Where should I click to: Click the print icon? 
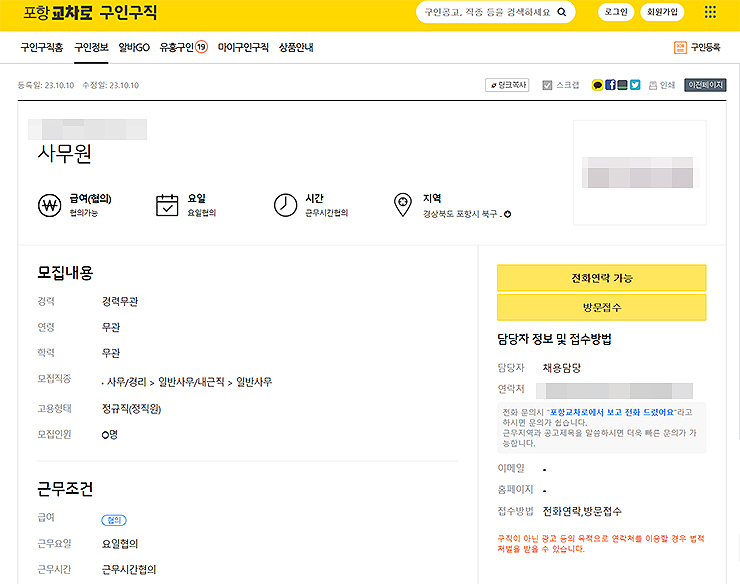click(x=653, y=85)
